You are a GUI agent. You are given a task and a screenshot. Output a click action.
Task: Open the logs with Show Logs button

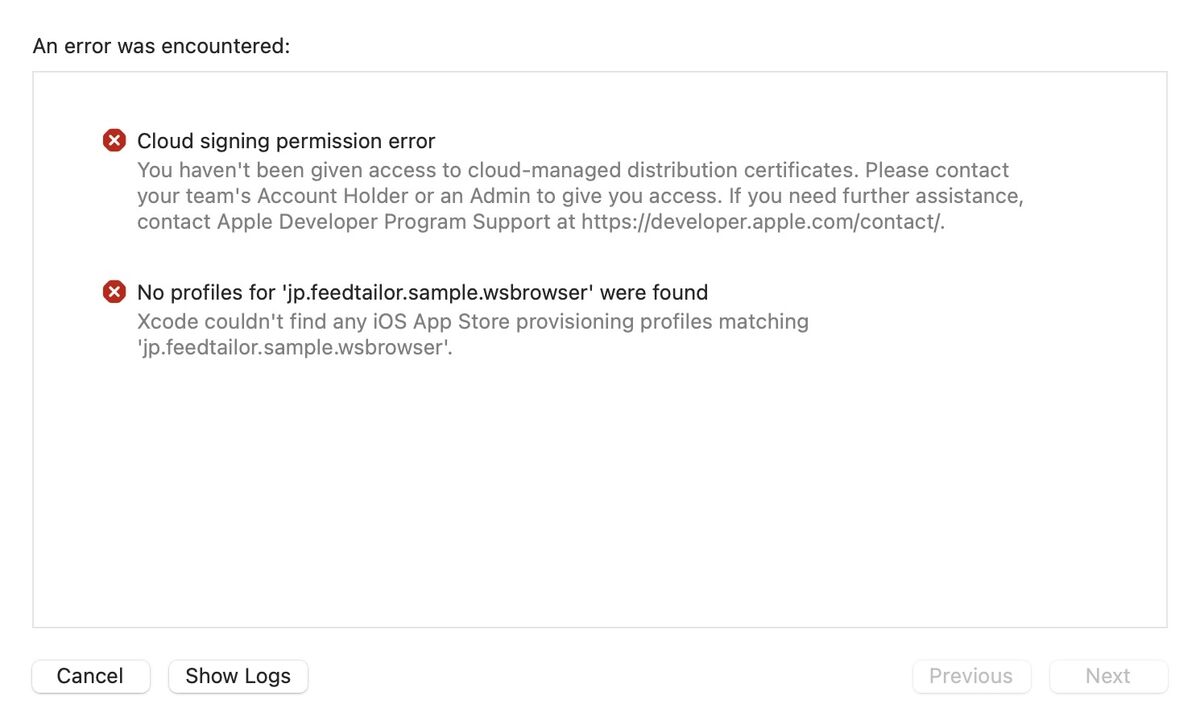238,676
